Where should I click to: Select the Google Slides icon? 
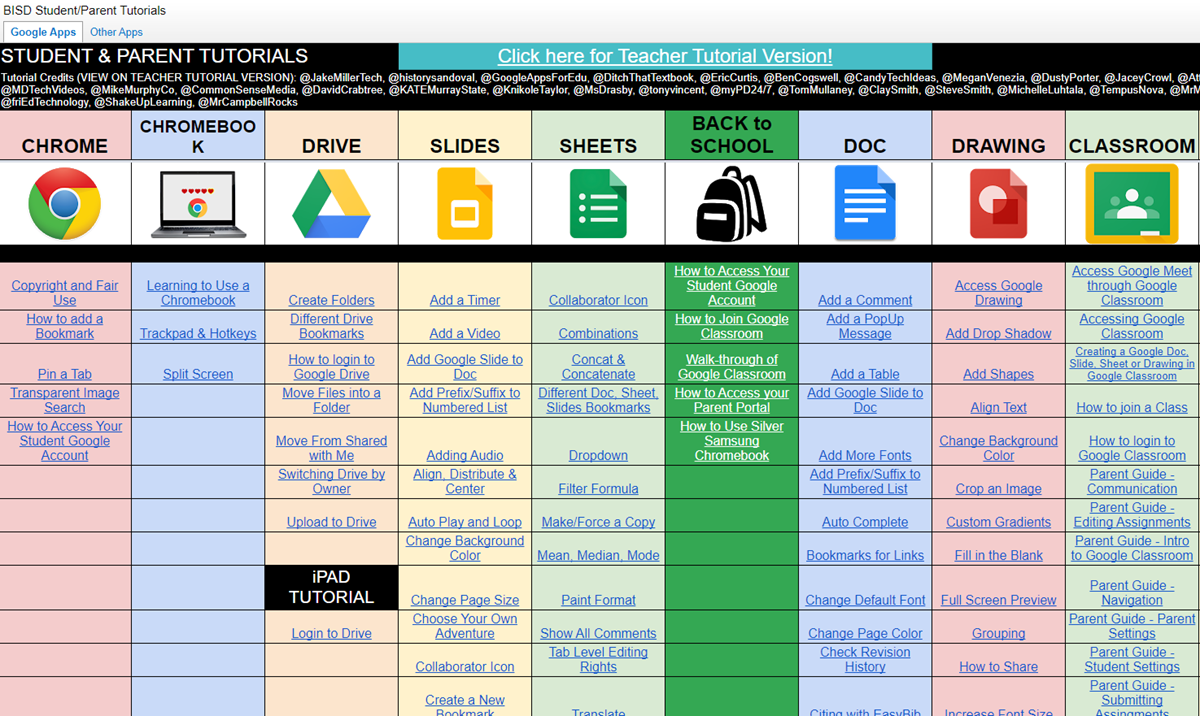[x=464, y=203]
